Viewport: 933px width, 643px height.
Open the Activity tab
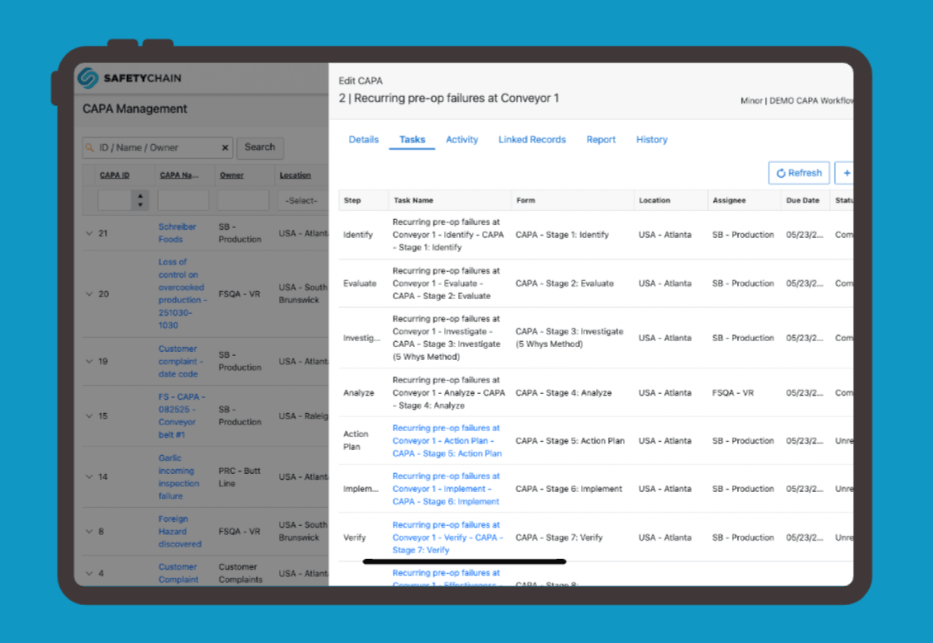(x=462, y=139)
